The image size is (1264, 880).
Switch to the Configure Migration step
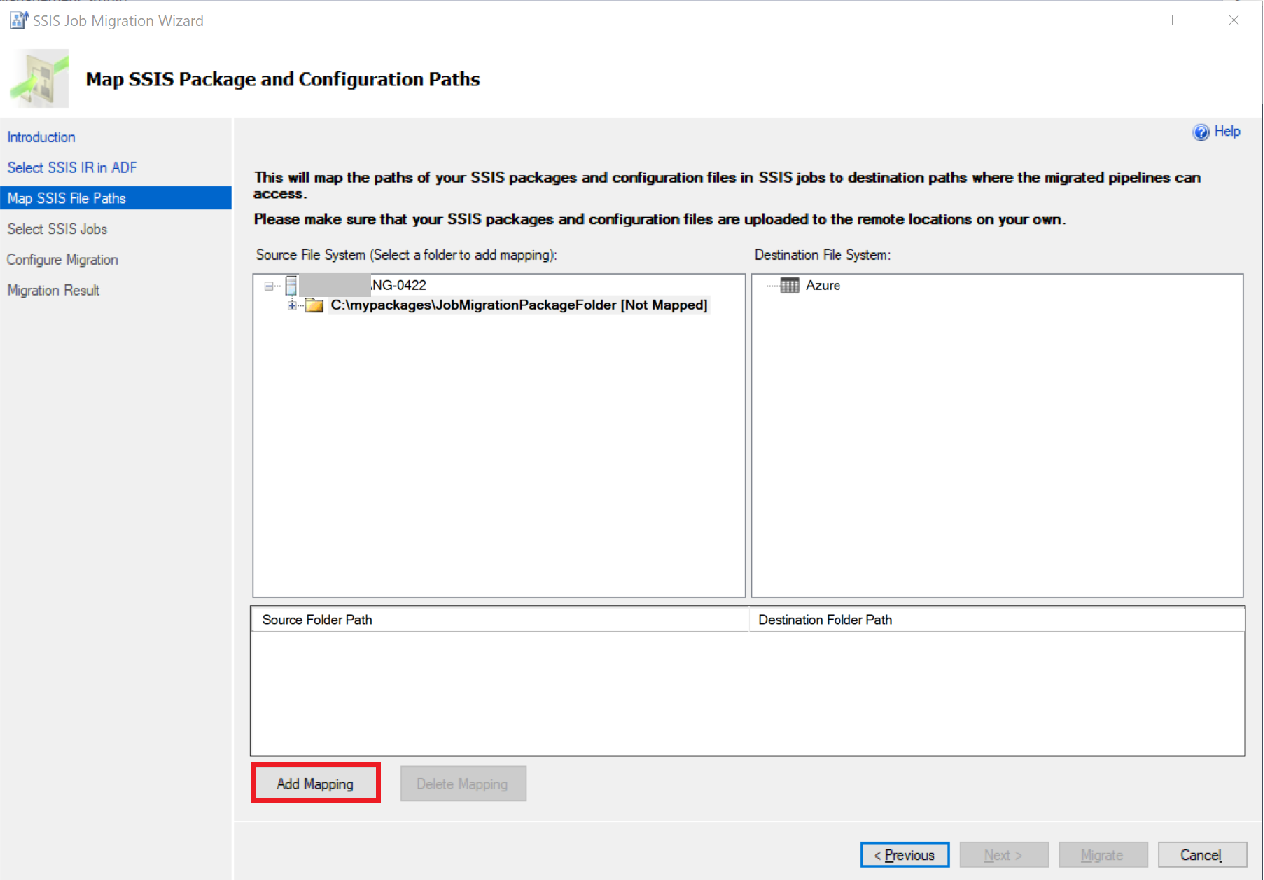coord(63,259)
